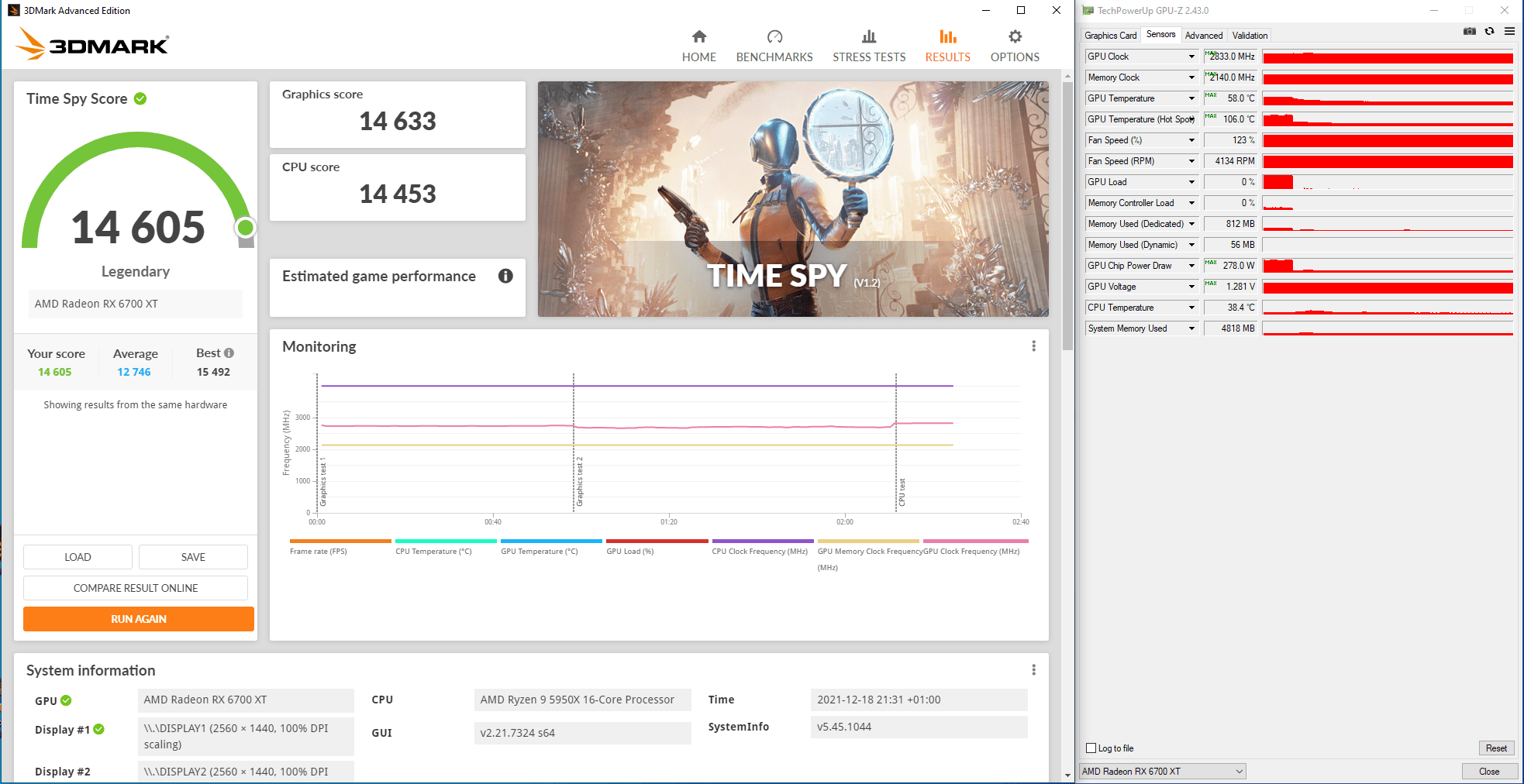The image size is (1524, 784).
Task: Open System information three-dot menu
Action: [x=1033, y=670]
